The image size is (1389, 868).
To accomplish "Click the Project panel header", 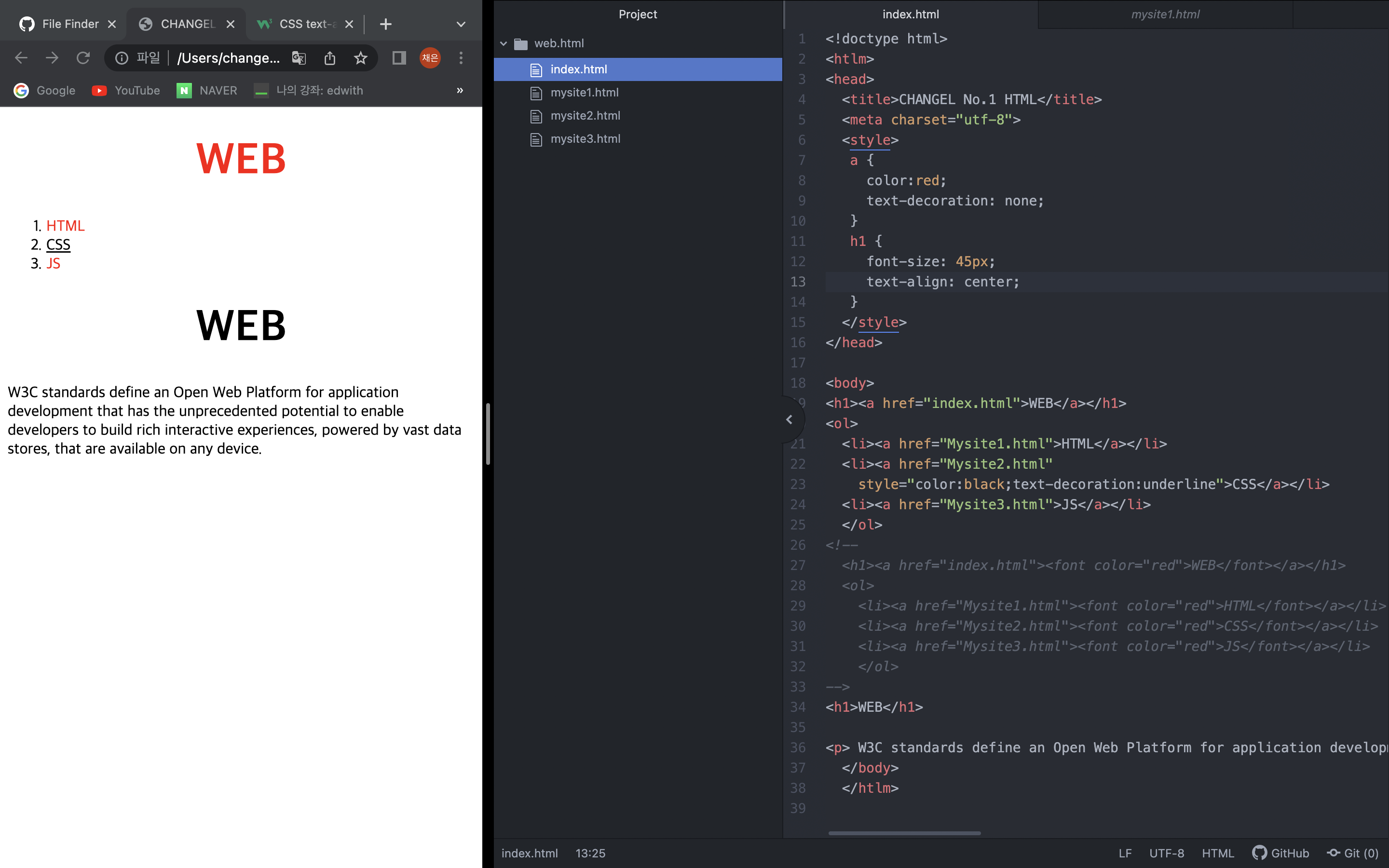I will tap(638, 14).
